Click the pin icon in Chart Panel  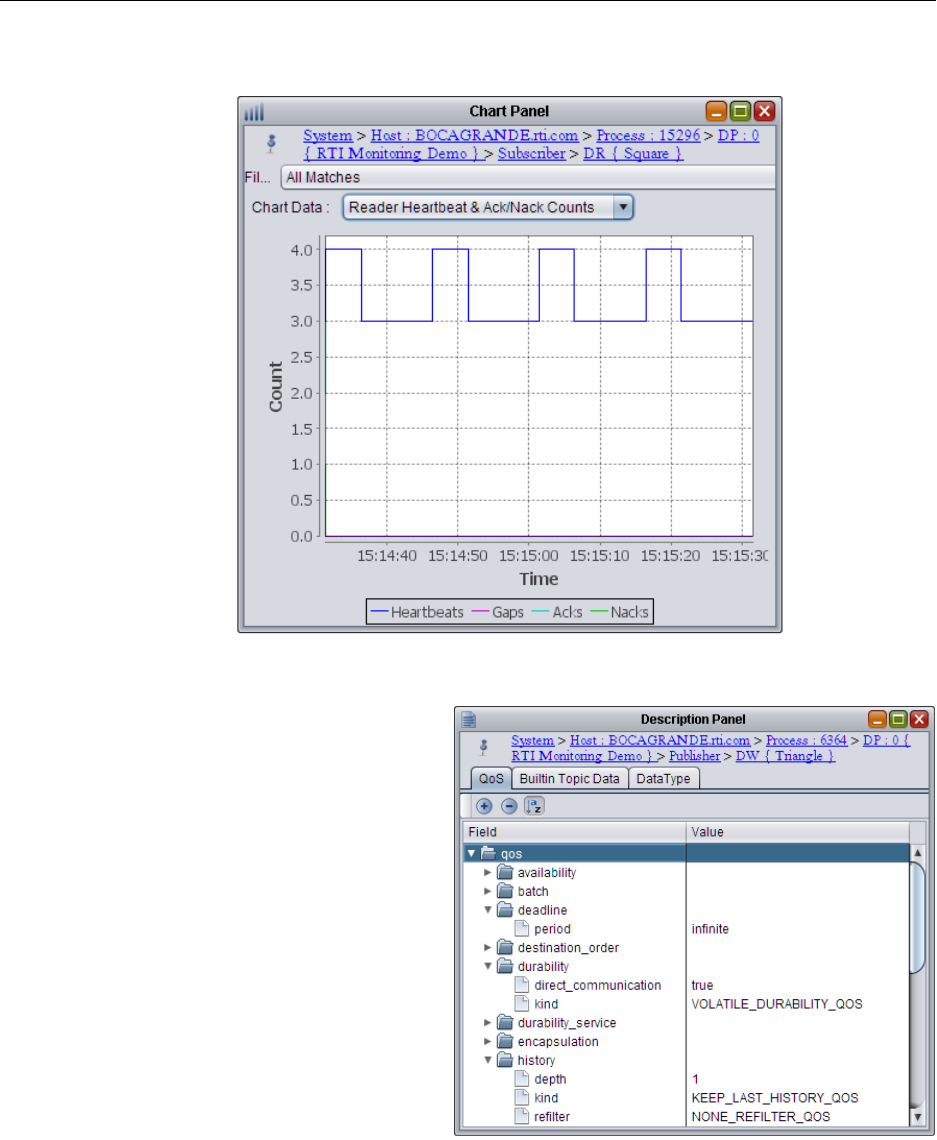(271, 143)
